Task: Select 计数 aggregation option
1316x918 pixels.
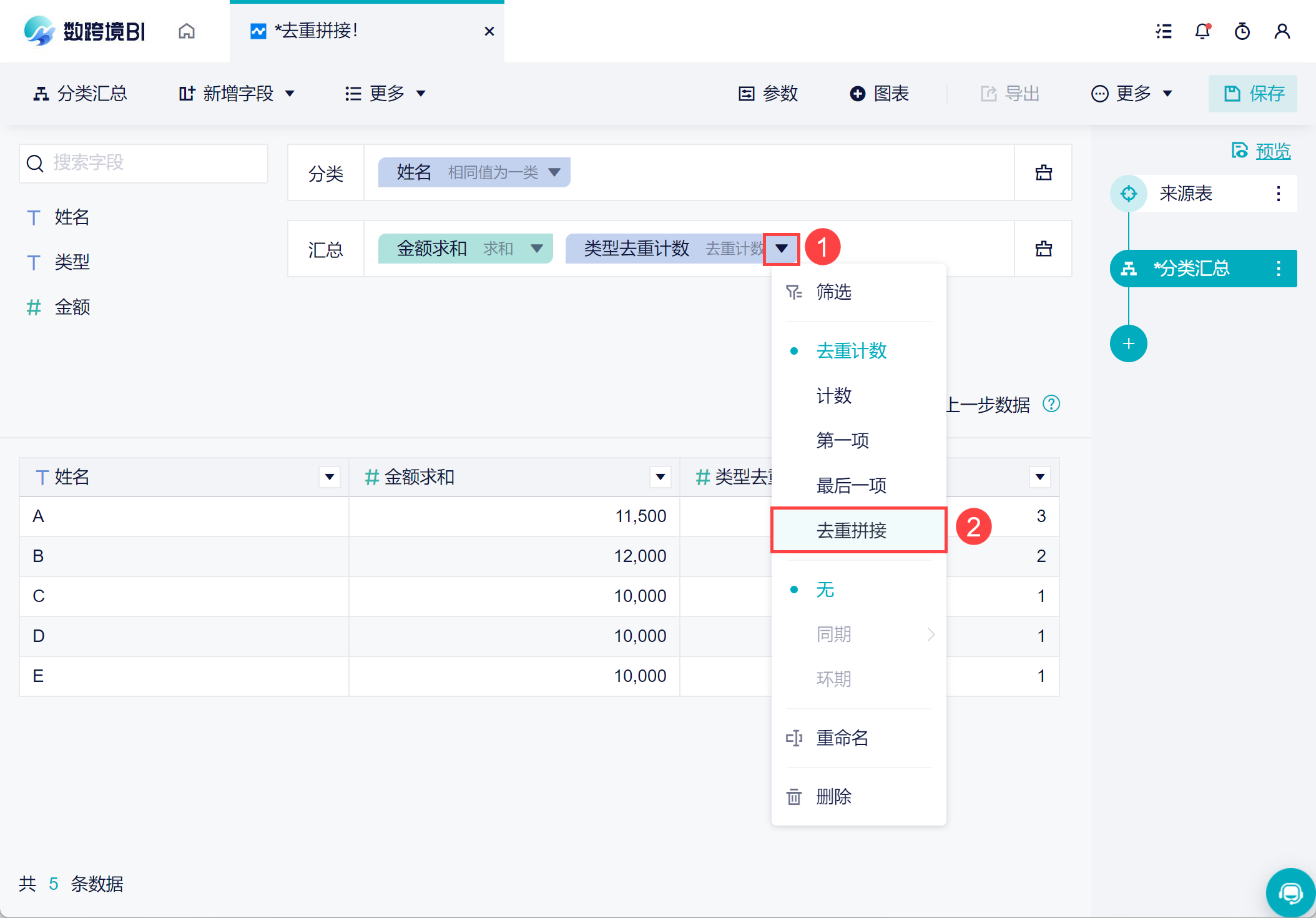Action: [834, 395]
